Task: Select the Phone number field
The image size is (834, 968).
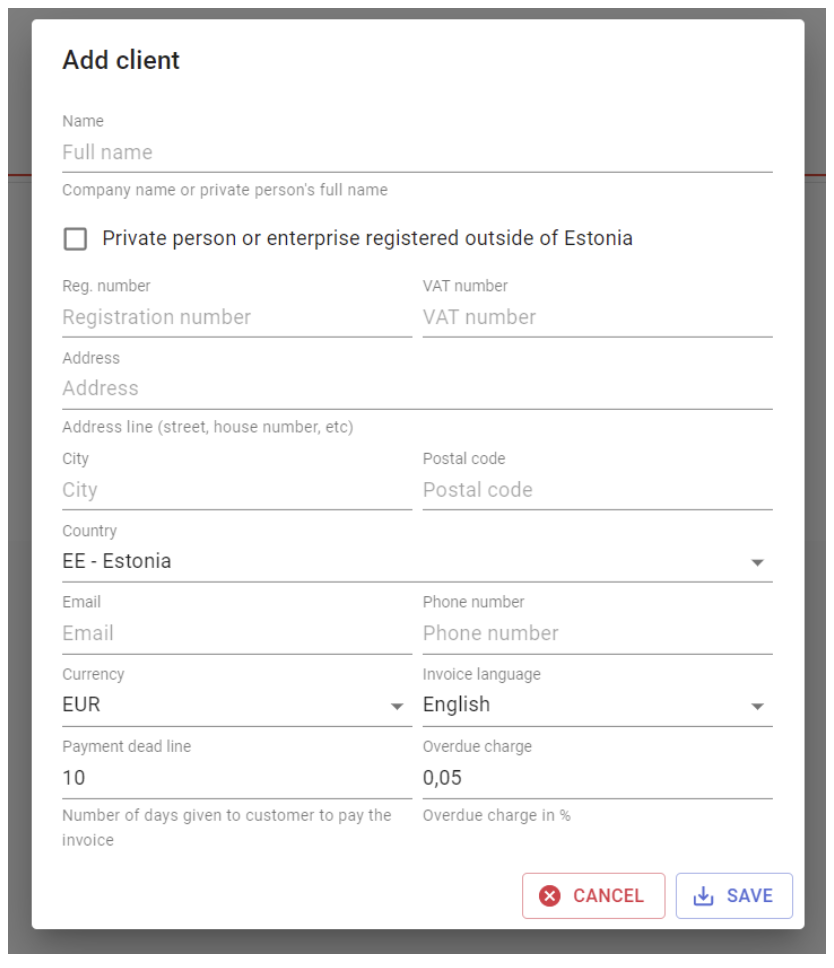Action: 598,633
